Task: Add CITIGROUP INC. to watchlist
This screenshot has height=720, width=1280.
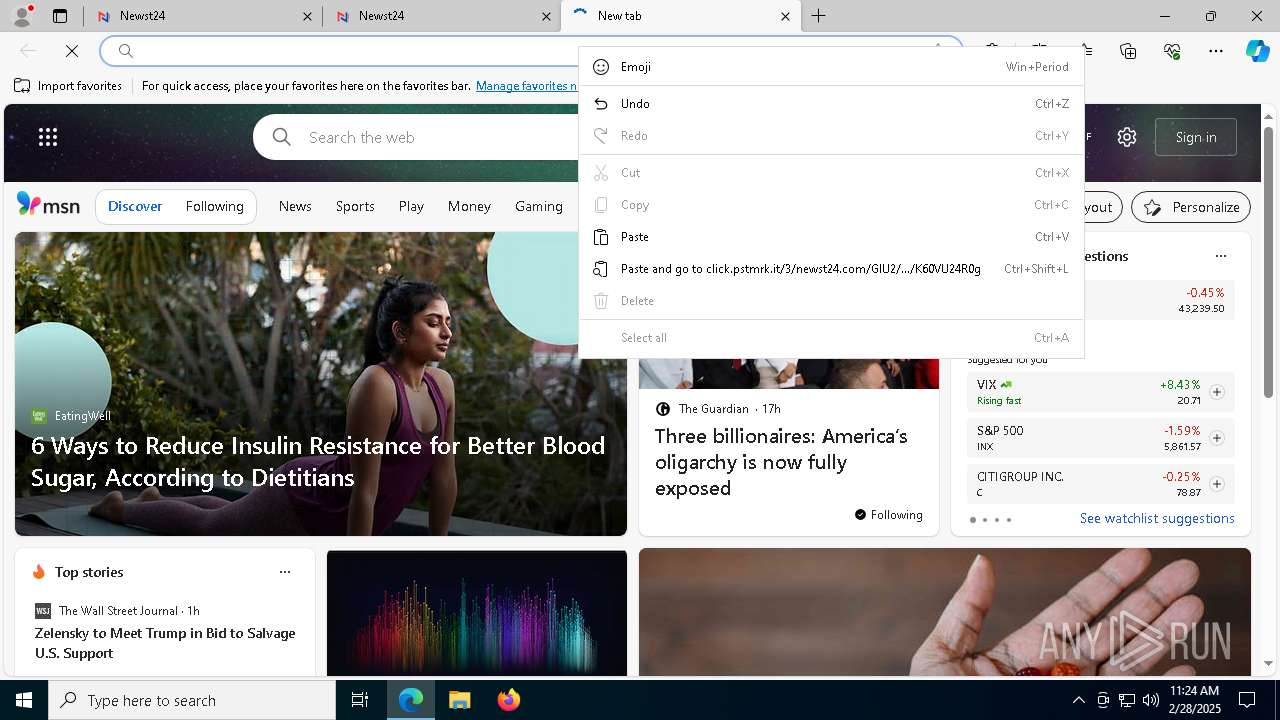Action: [1217, 484]
